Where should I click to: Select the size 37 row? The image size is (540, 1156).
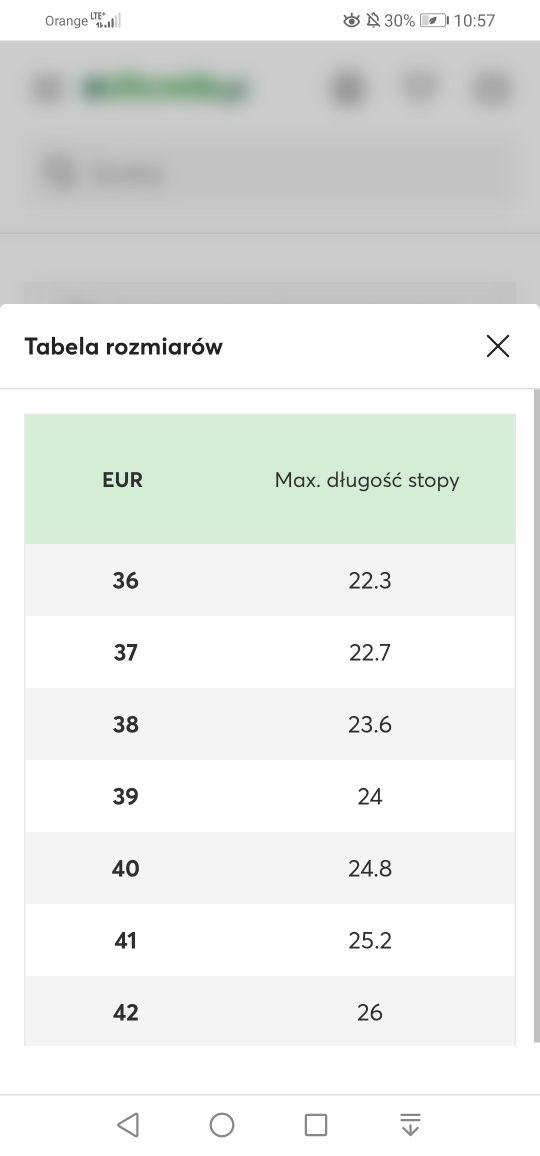pos(270,652)
